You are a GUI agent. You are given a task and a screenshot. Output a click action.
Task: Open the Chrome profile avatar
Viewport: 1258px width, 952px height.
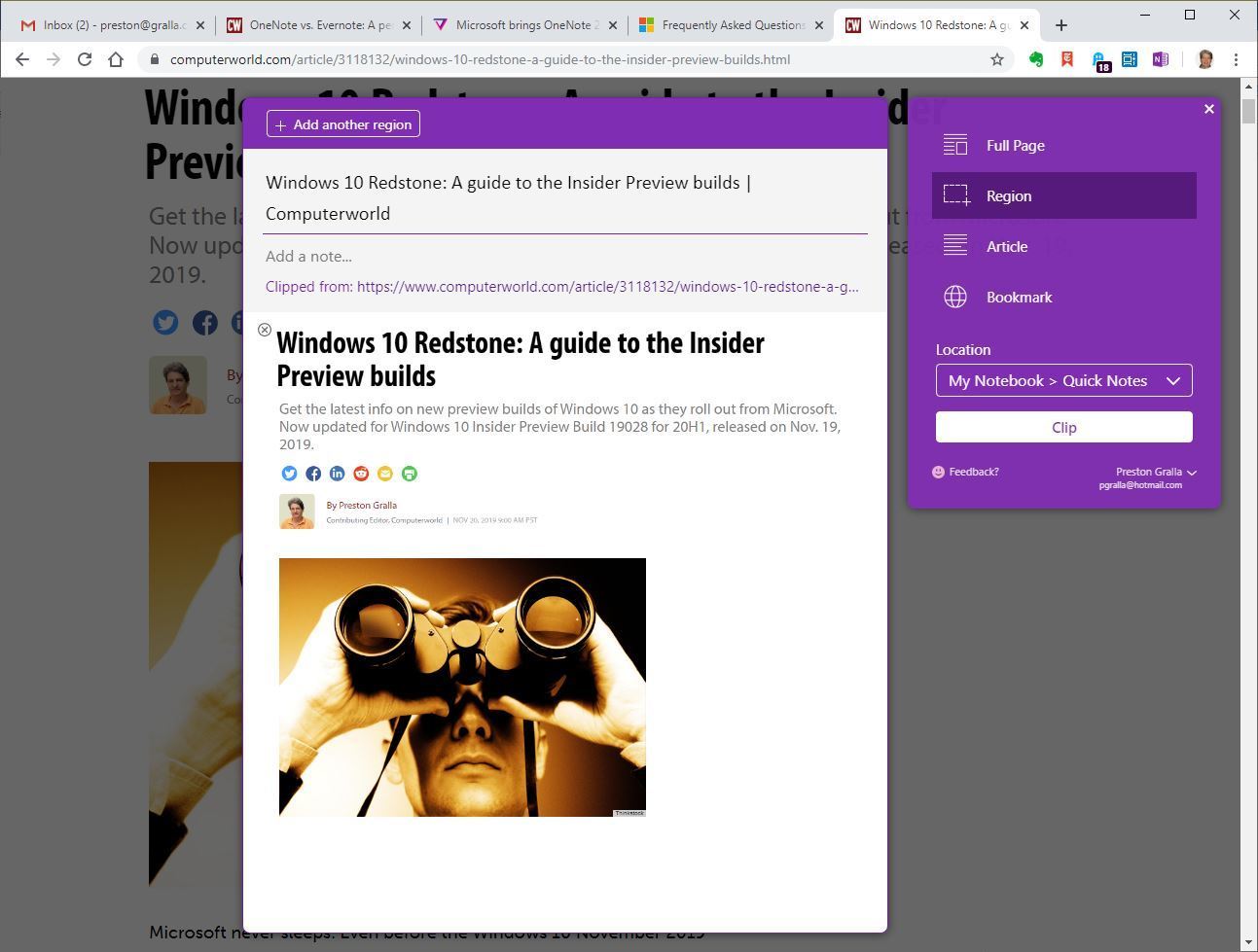(x=1204, y=59)
